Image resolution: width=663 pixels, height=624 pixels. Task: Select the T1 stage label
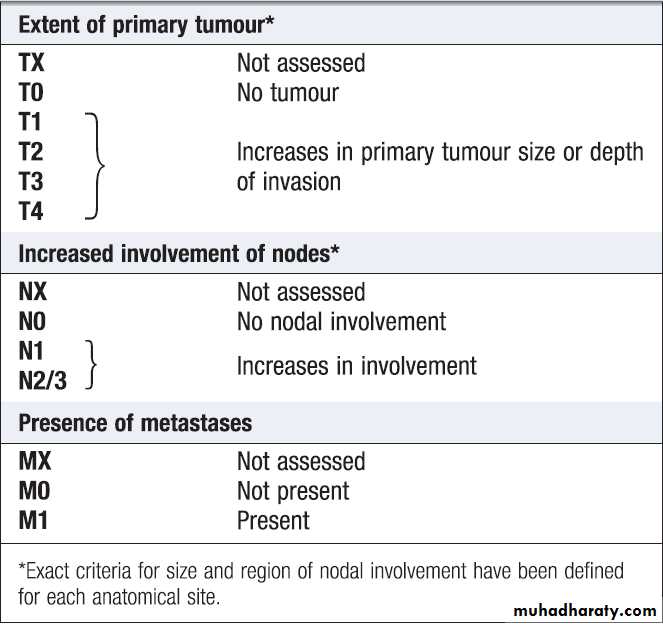(x=31, y=123)
